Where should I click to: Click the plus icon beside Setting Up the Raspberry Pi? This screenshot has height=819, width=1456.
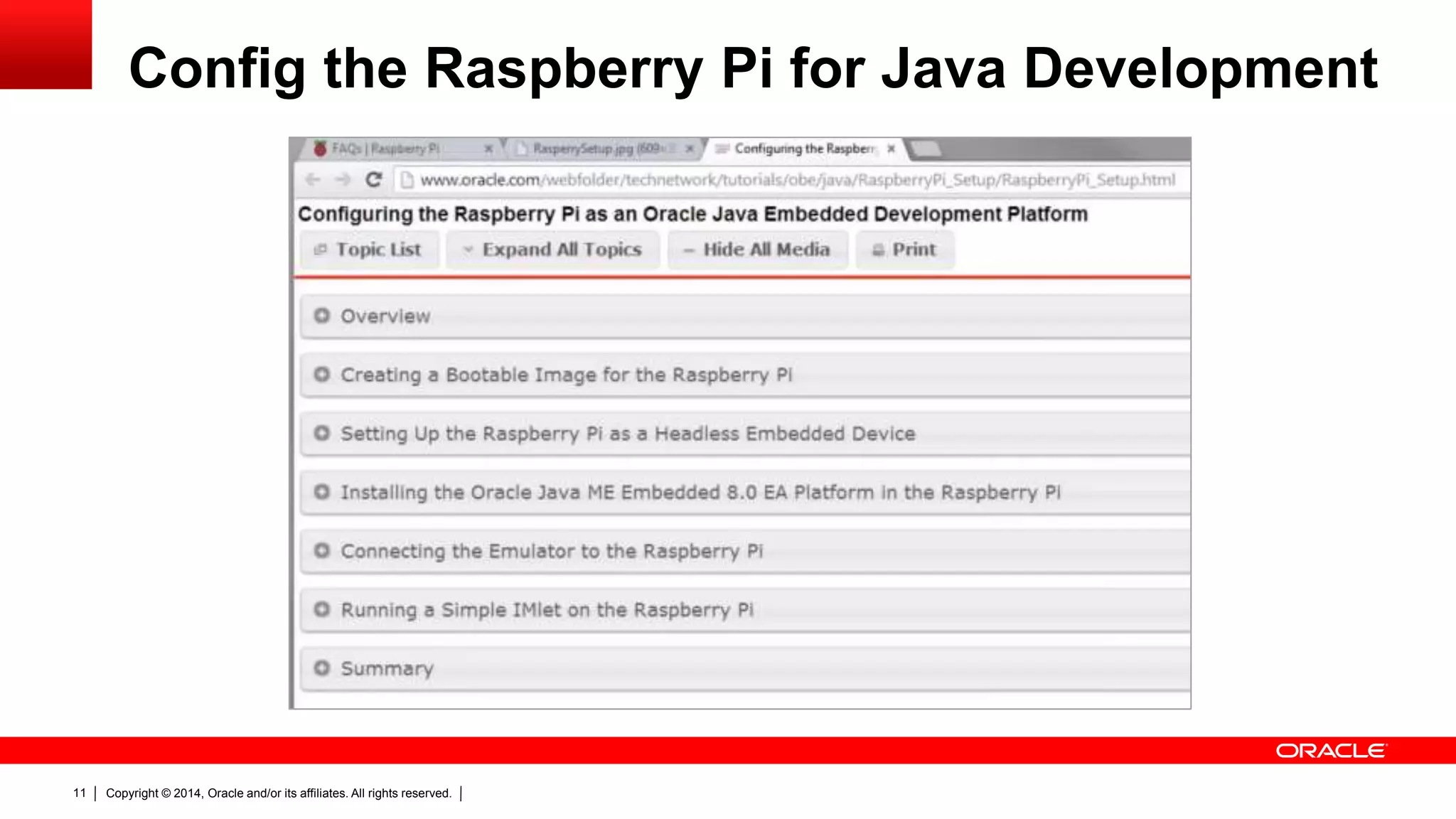coord(322,433)
